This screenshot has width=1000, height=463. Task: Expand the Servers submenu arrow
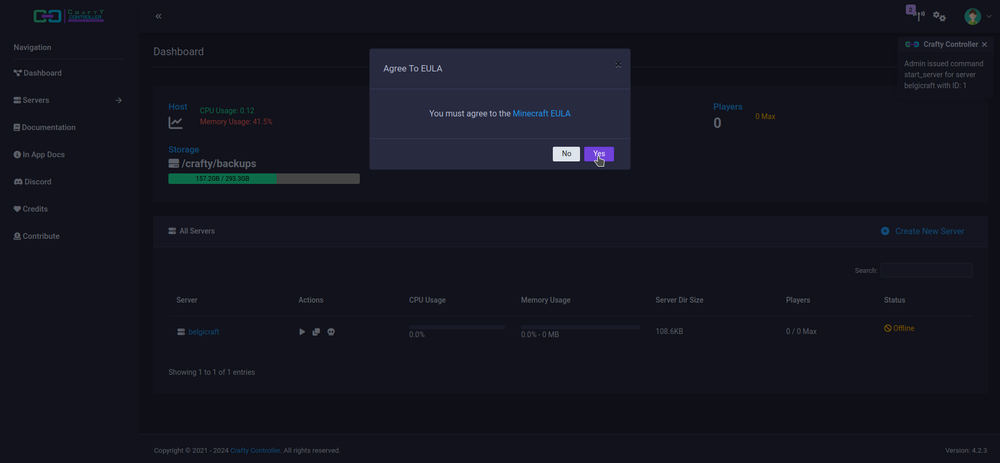coord(119,100)
